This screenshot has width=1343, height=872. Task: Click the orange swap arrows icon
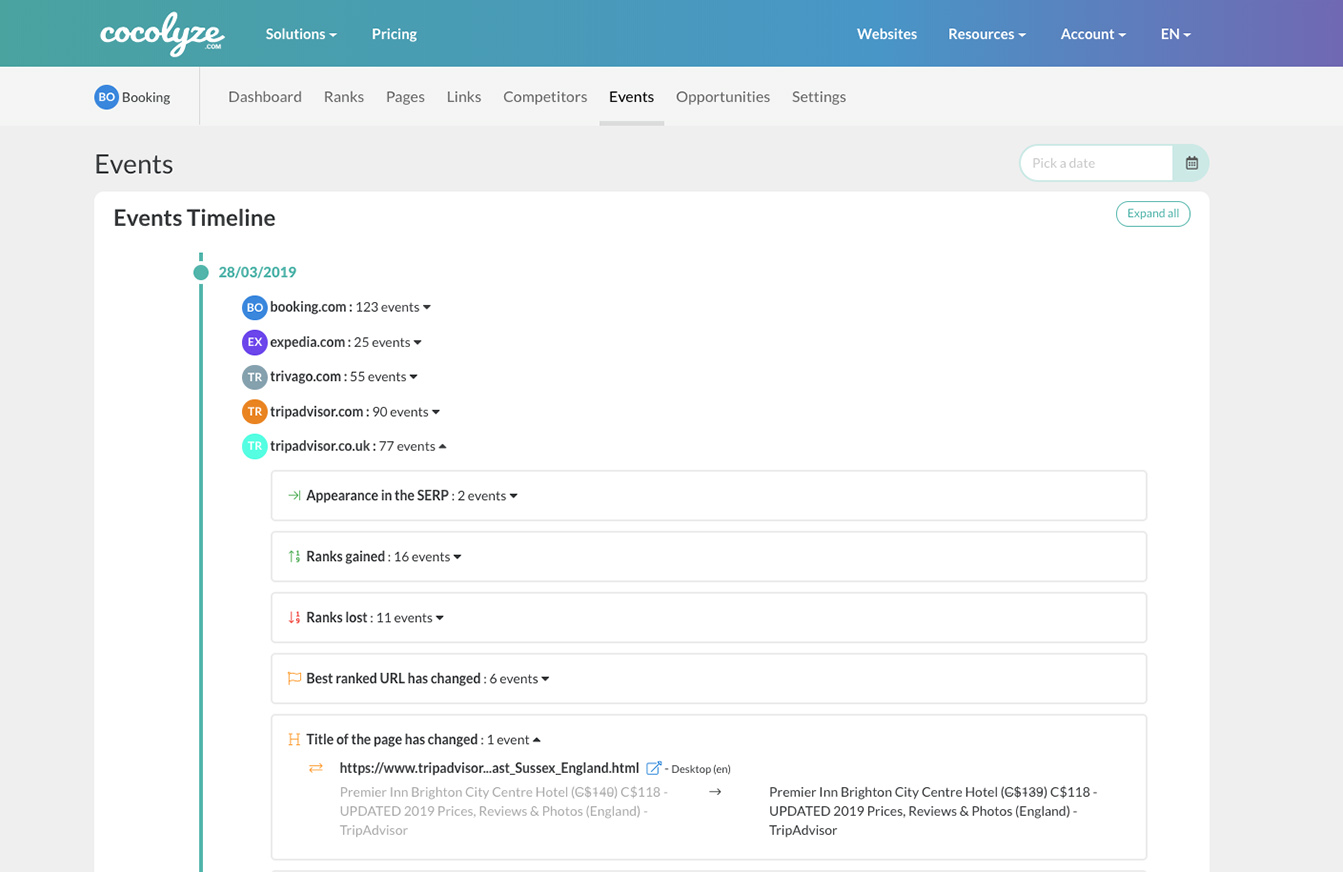(x=316, y=768)
